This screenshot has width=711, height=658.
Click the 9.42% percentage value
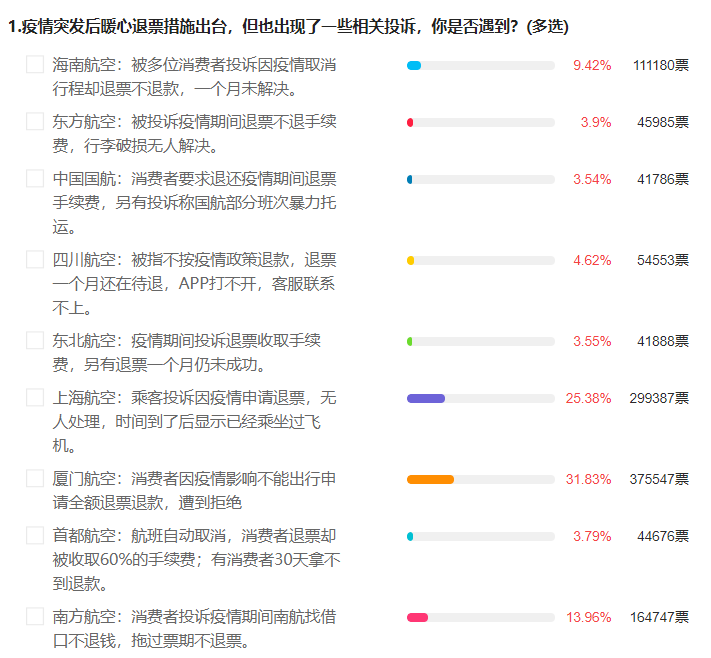[592, 66]
